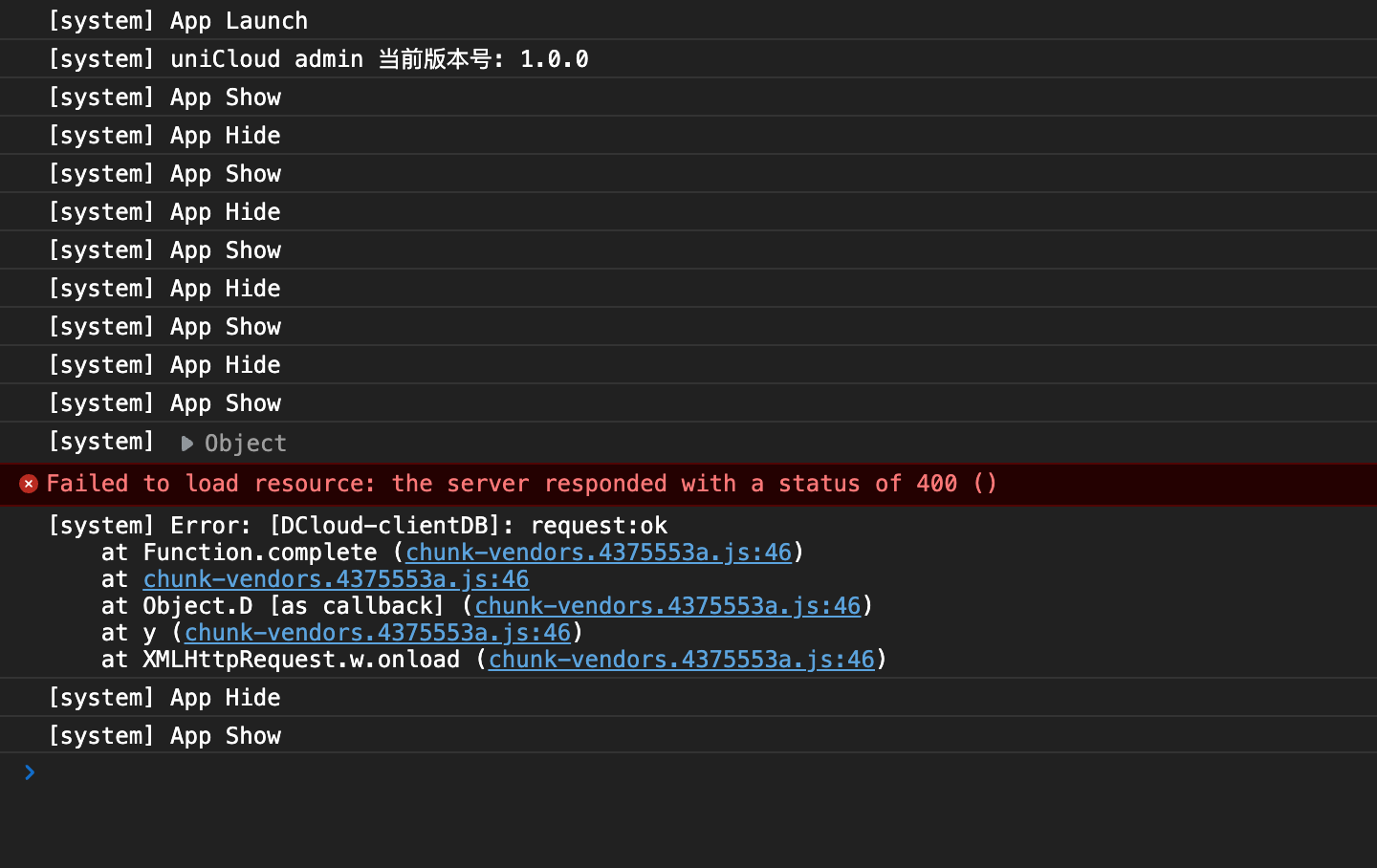Click the red error icon

[x=29, y=484]
